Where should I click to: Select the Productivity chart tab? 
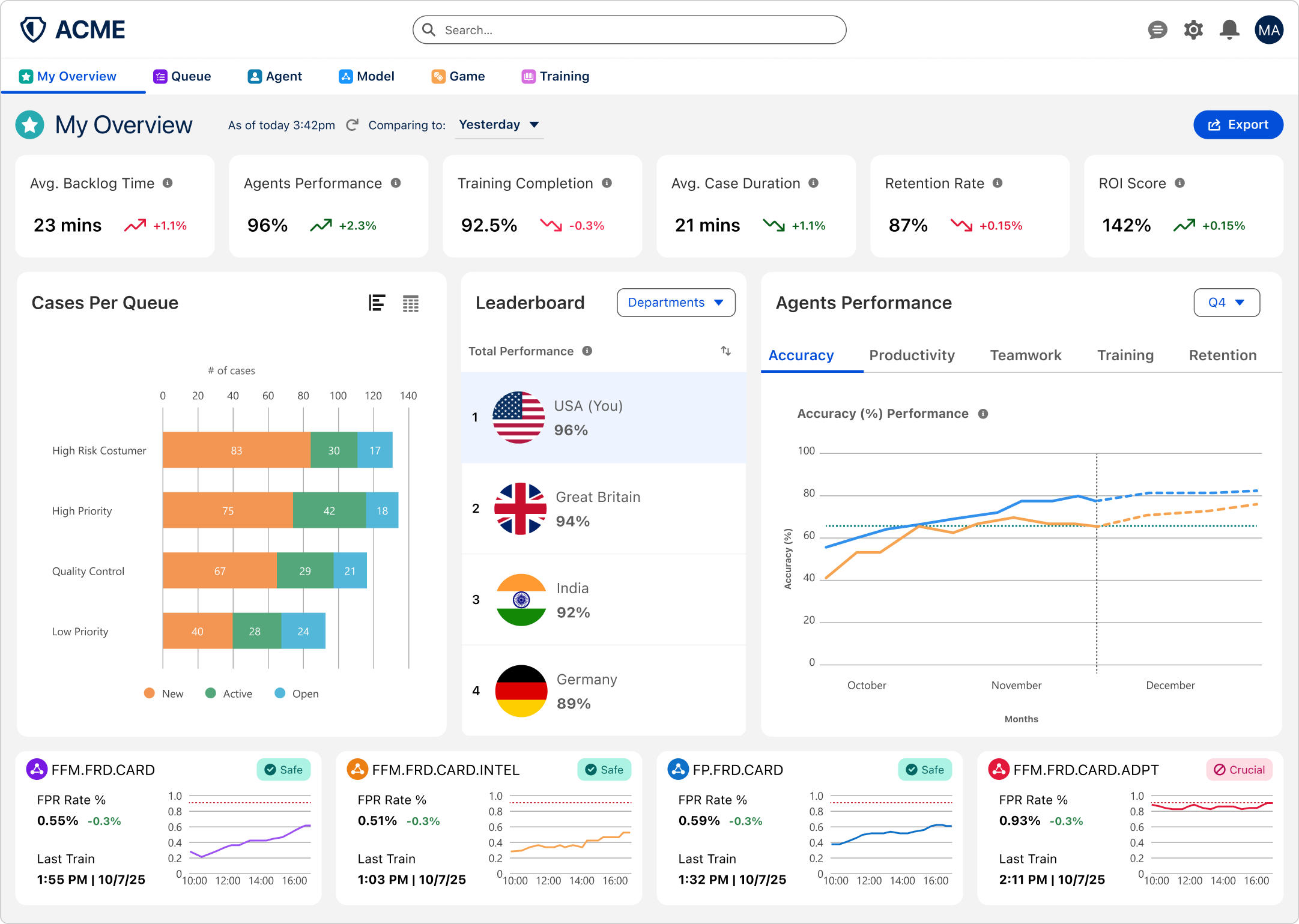coord(912,355)
